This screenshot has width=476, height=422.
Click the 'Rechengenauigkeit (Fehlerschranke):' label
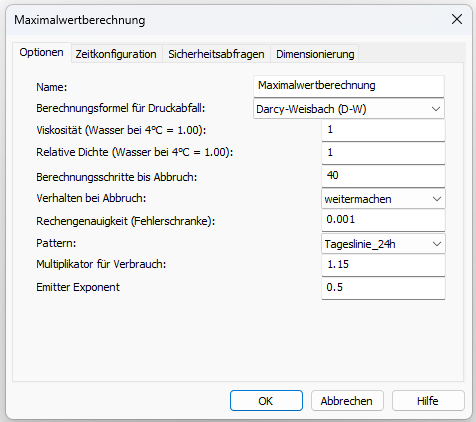(126, 221)
